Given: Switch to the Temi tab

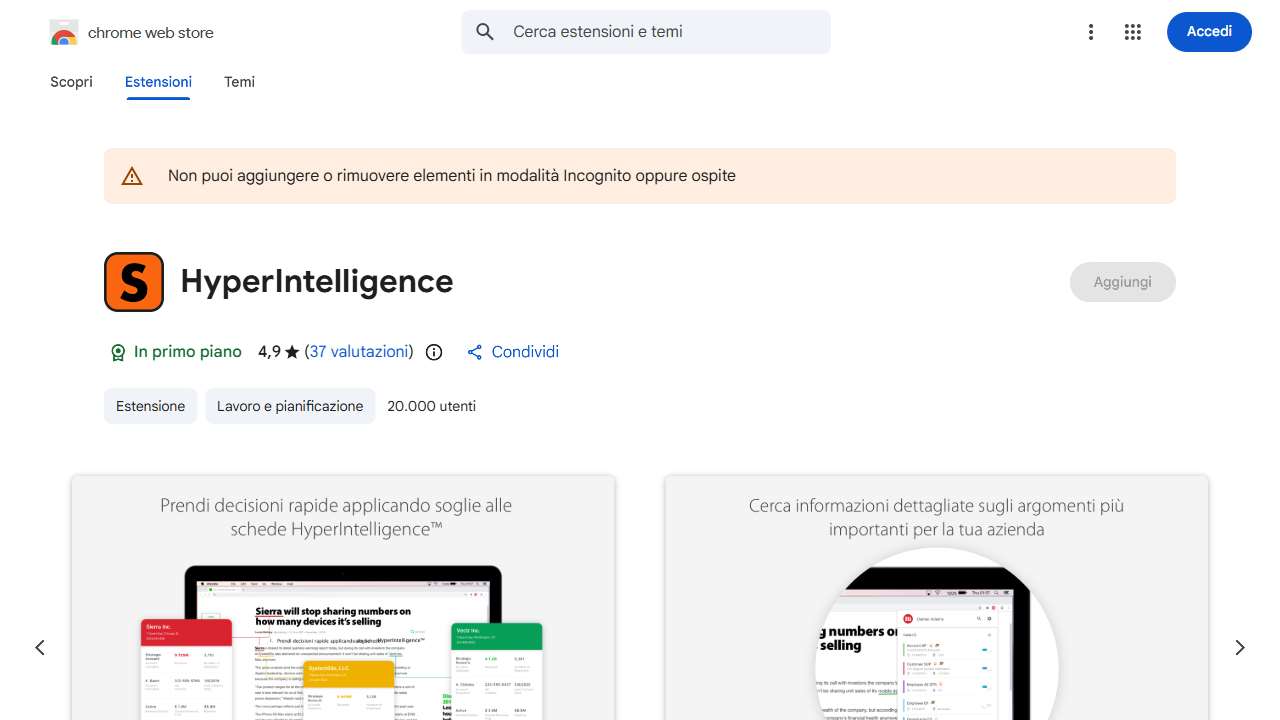Looking at the screenshot, I should 239,82.
